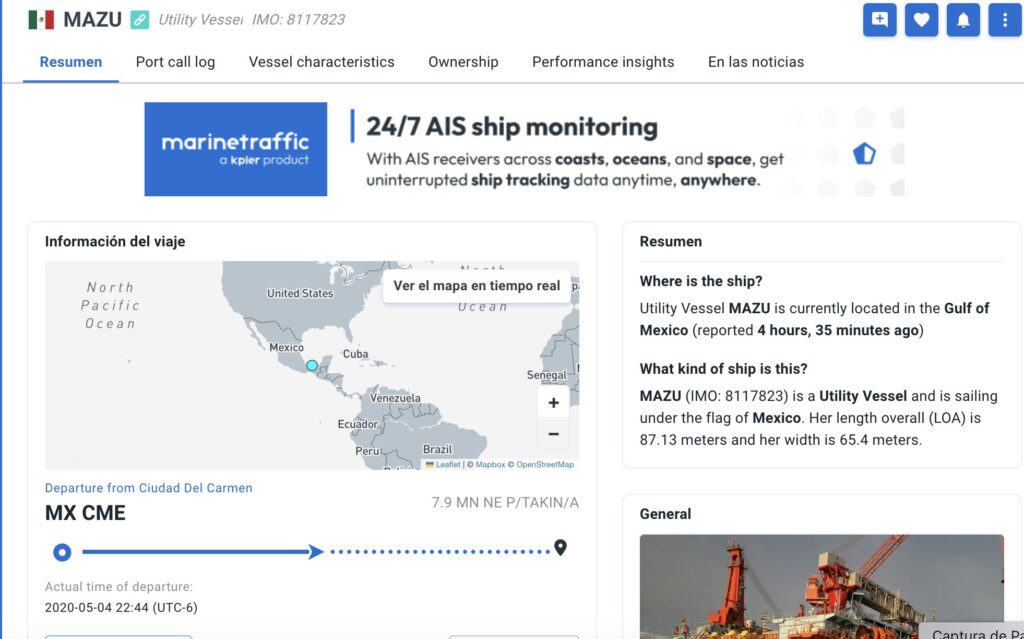
Task: Switch to Port call log tab
Action: (x=175, y=62)
